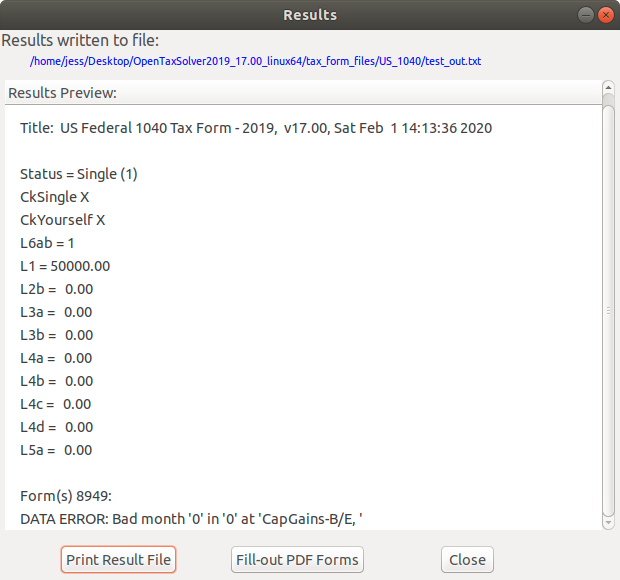Click the 'L5a = 0.00' line

coord(56,450)
